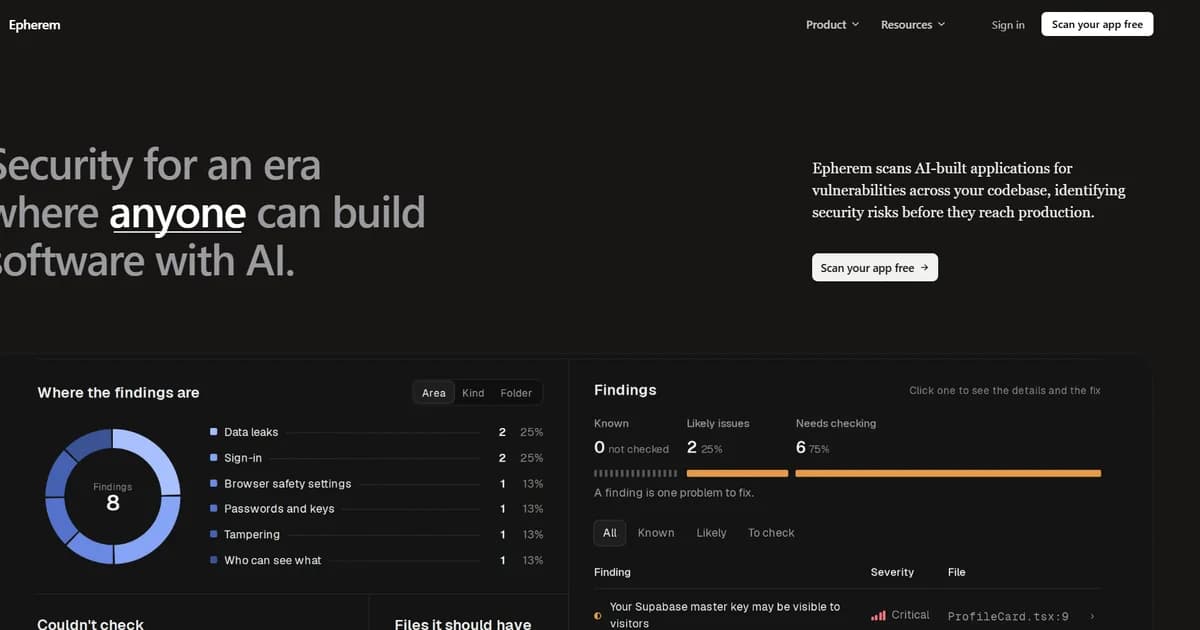Viewport: 1200px width, 630px height.
Task: Click the Likely issues orange progress bar
Action: pos(737,473)
